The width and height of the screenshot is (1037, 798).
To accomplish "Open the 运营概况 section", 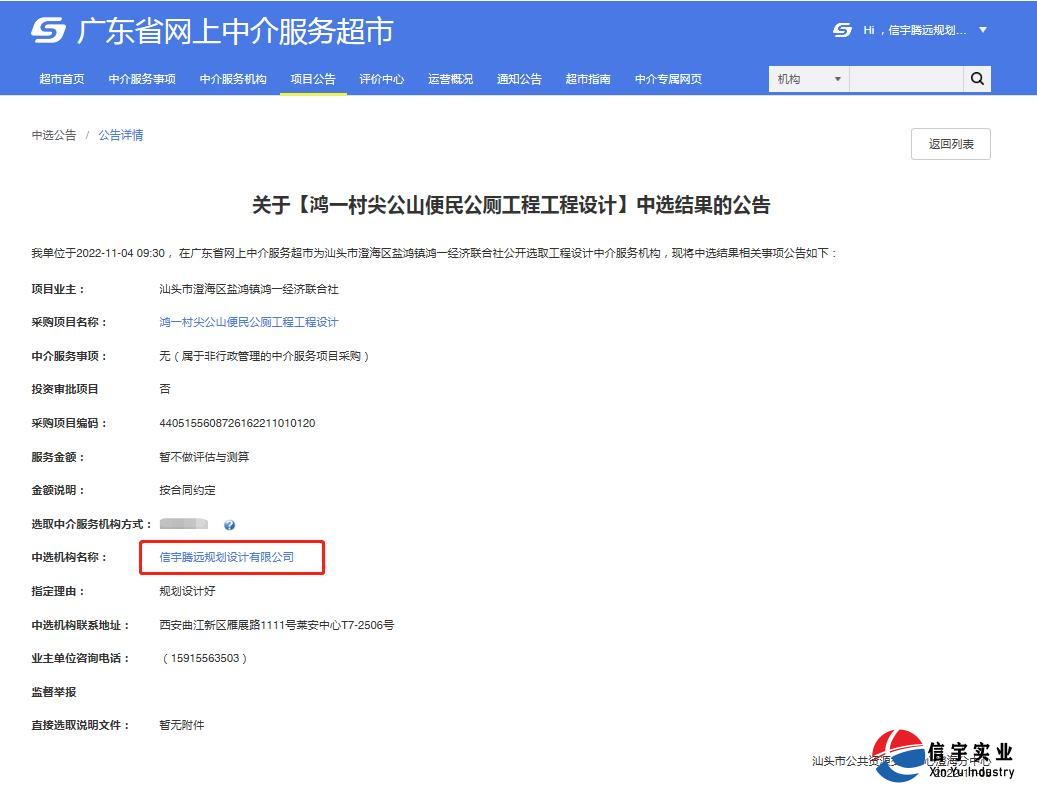I will click(450, 79).
